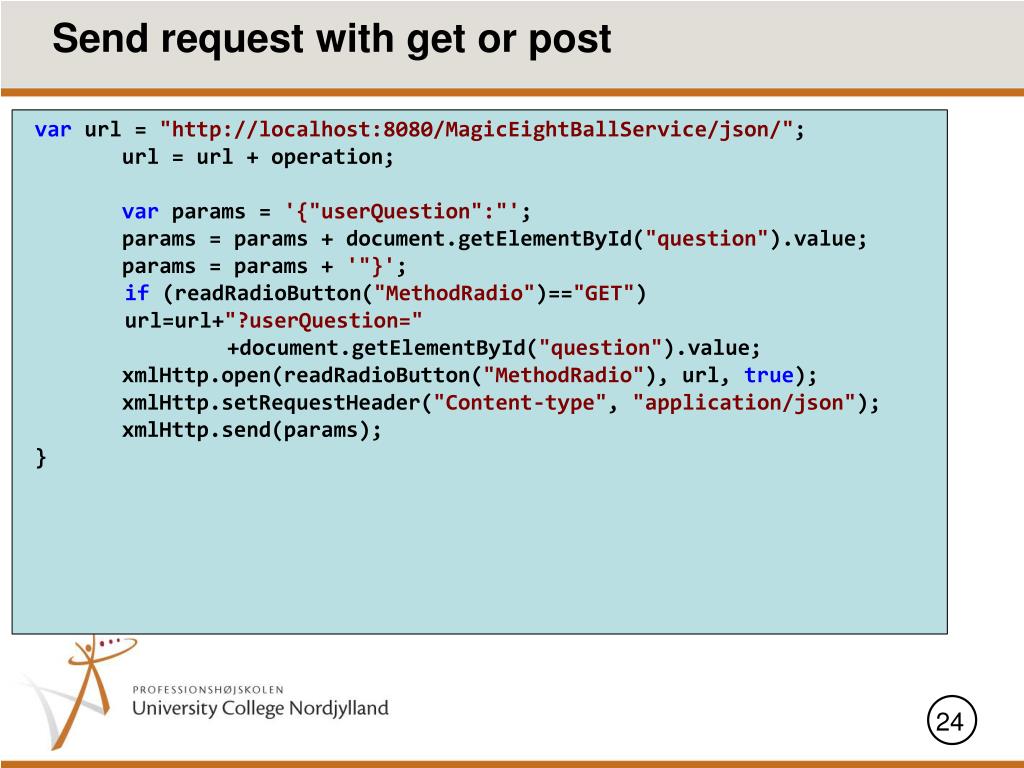Click the slide number 24 circle
The height and width of the screenshot is (768, 1024).
pyautogui.click(x=952, y=720)
